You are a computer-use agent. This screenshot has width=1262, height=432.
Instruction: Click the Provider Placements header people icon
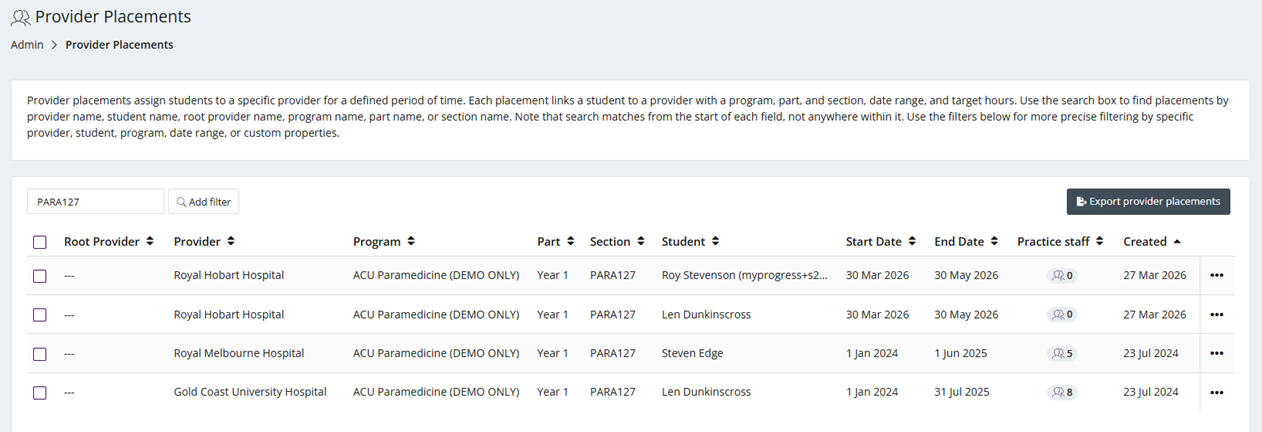point(20,17)
